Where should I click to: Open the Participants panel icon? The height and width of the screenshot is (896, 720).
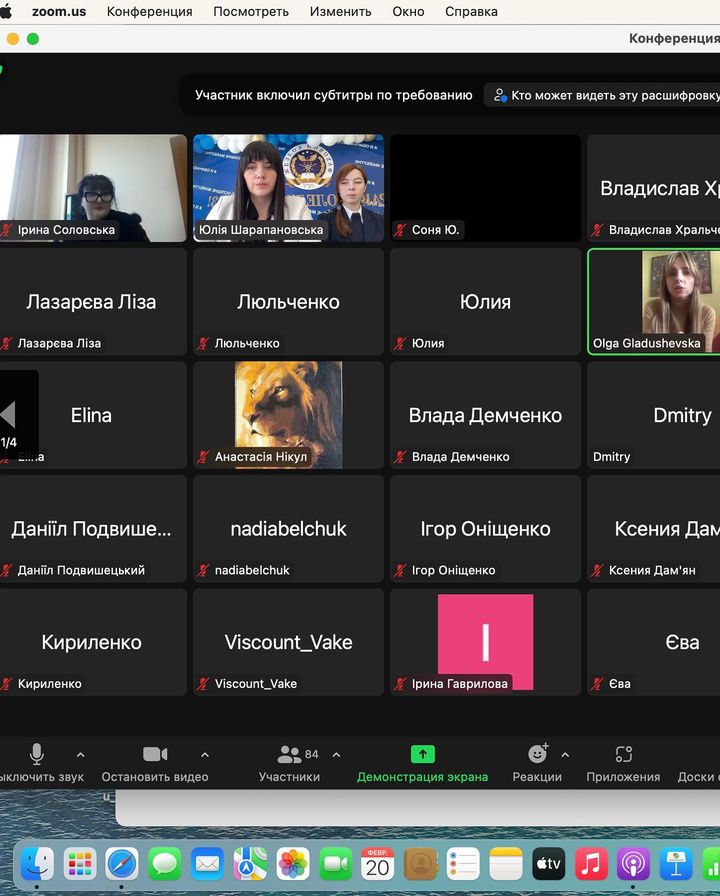coord(289,754)
